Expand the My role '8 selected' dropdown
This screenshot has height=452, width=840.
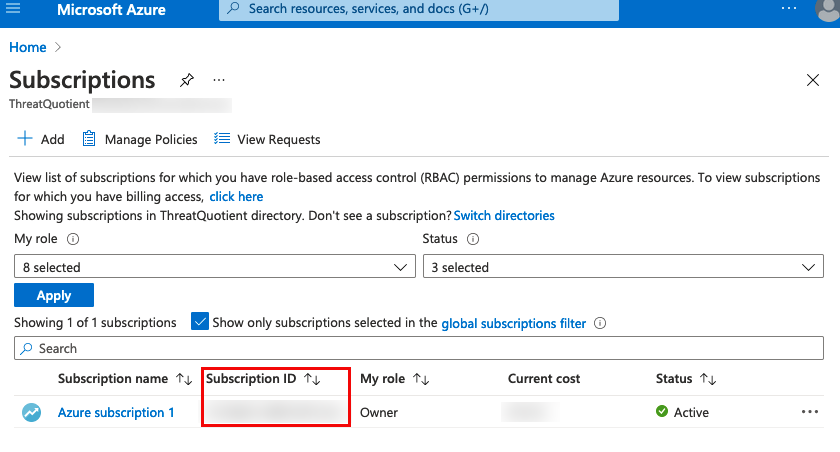215,266
